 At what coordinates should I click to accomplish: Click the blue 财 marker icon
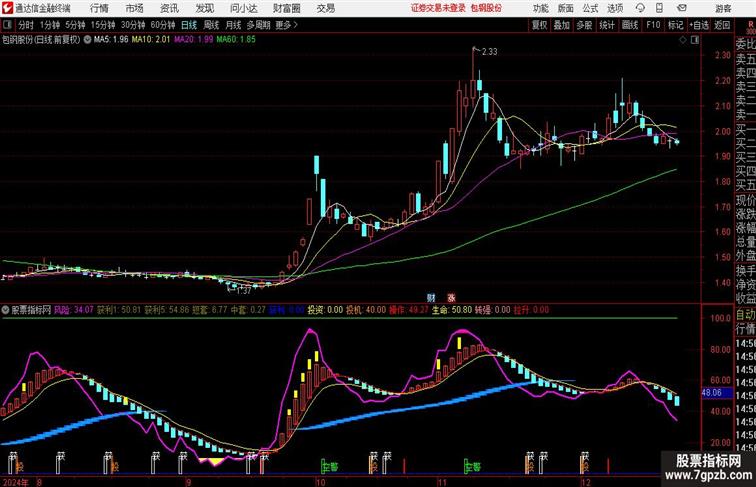pos(431,298)
